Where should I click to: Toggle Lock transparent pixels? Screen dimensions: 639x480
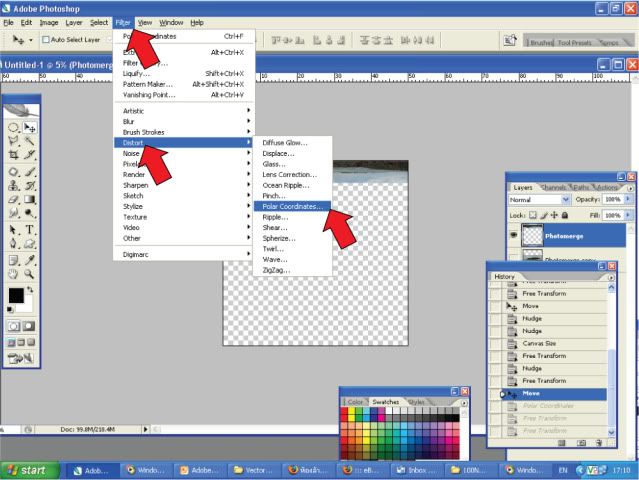(533, 215)
